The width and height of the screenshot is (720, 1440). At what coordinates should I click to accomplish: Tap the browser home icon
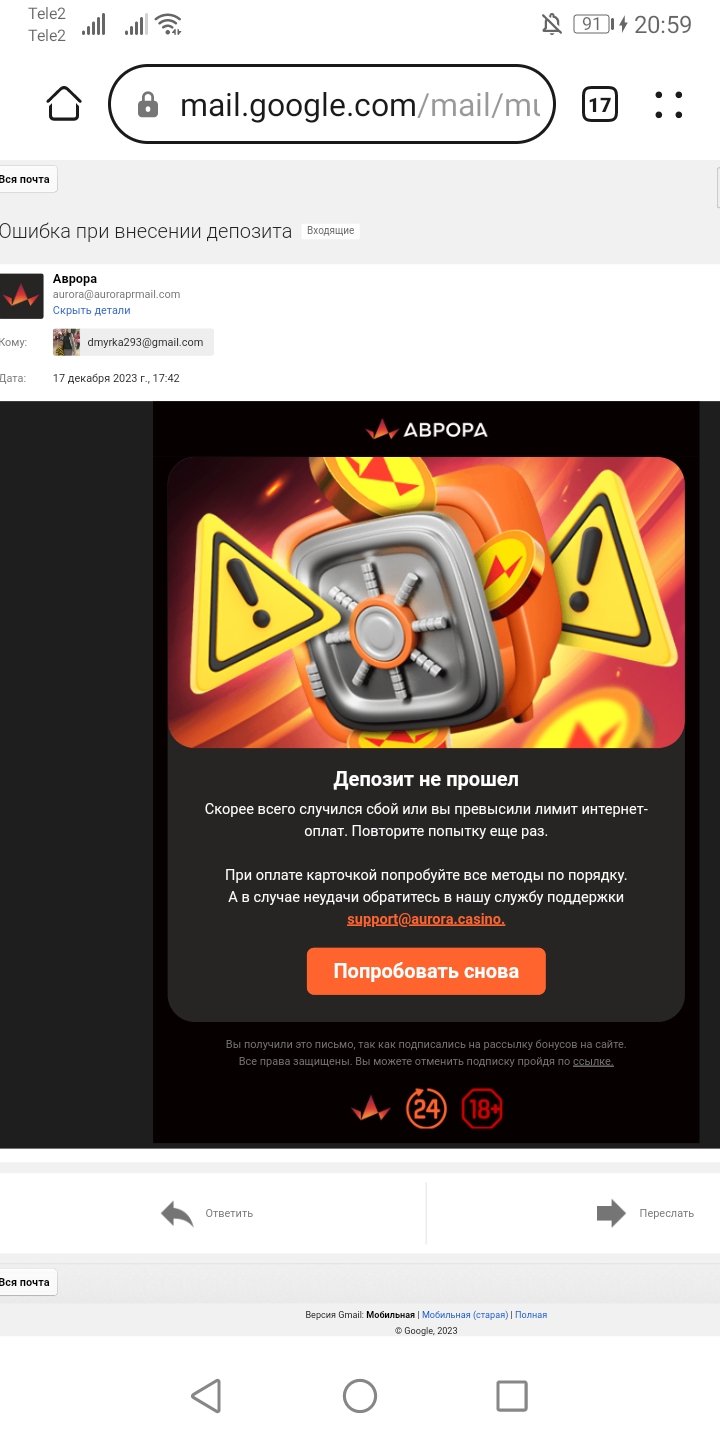pyautogui.click(x=64, y=104)
